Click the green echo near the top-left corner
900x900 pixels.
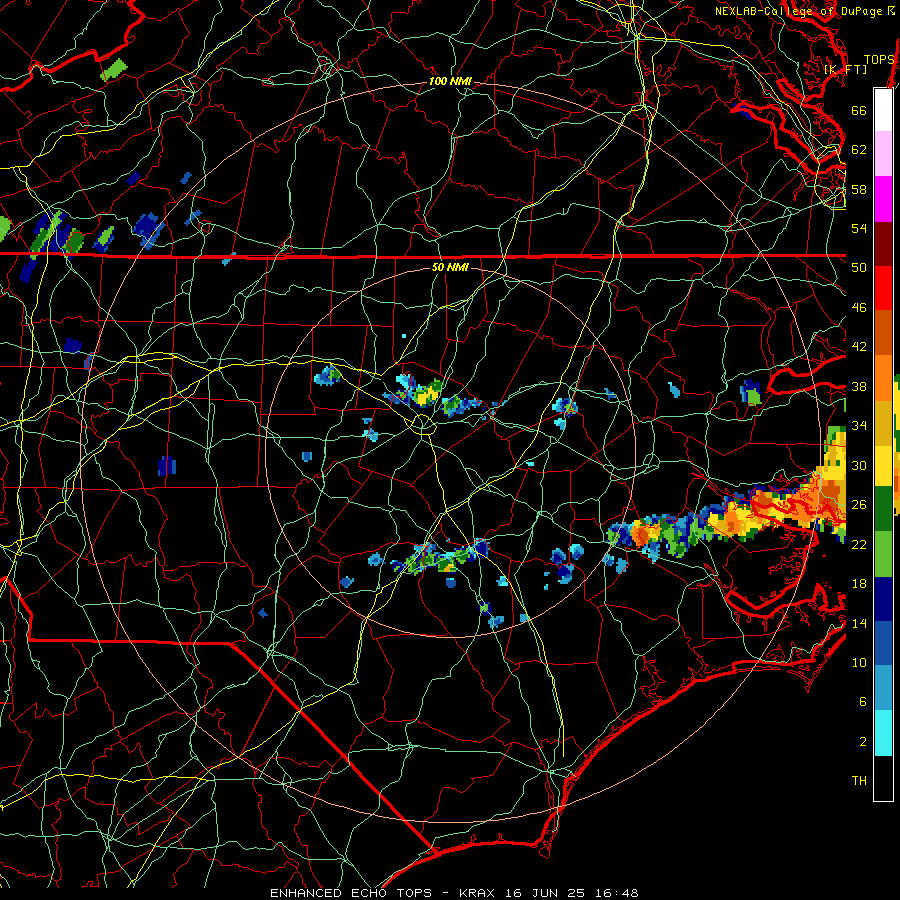pos(114,70)
